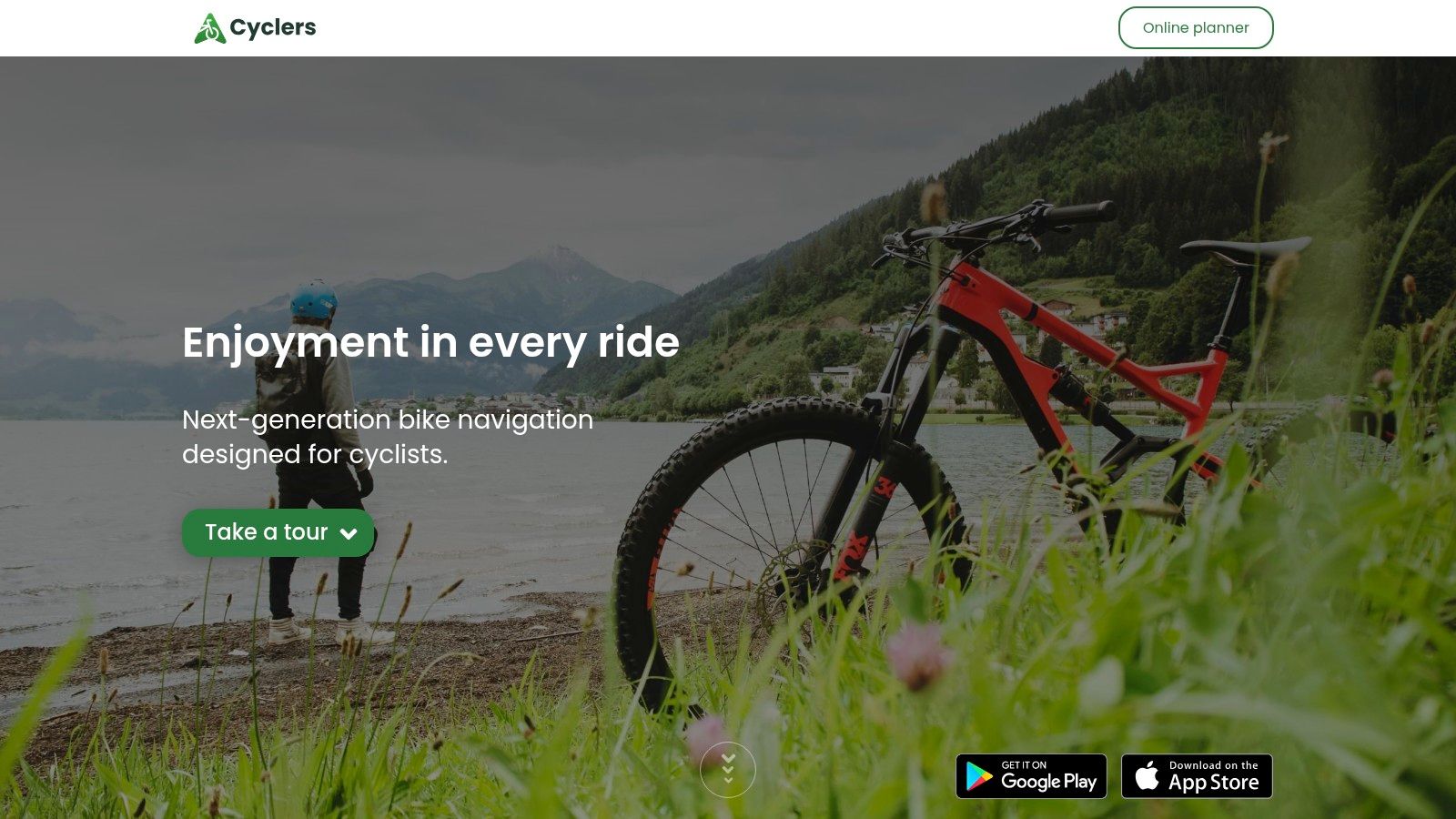Open the Online planner
The height and width of the screenshot is (819, 1456).
pyautogui.click(x=1196, y=27)
